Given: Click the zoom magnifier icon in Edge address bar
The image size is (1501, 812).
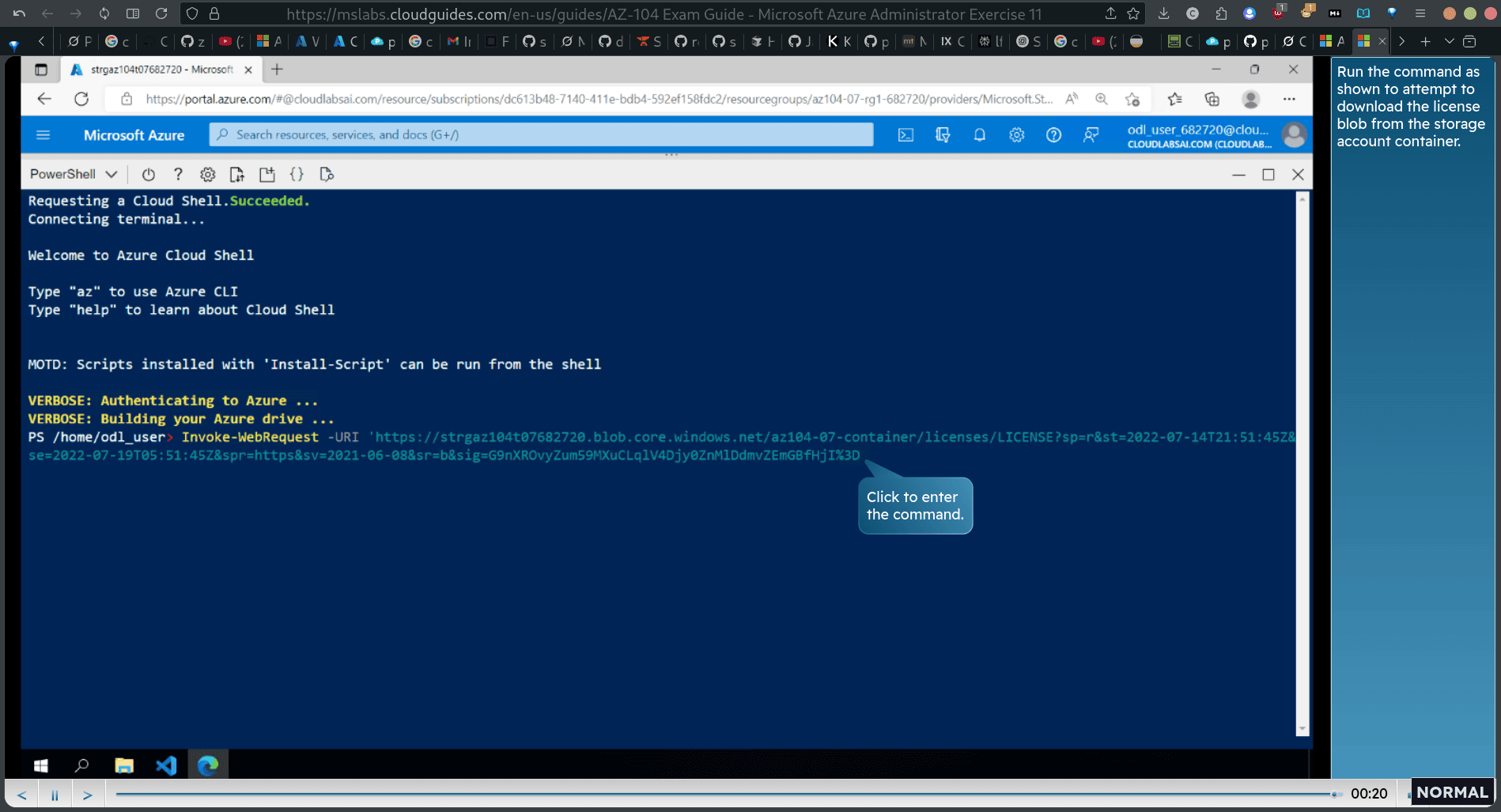Looking at the screenshot, I should (x=1101, y=99).
